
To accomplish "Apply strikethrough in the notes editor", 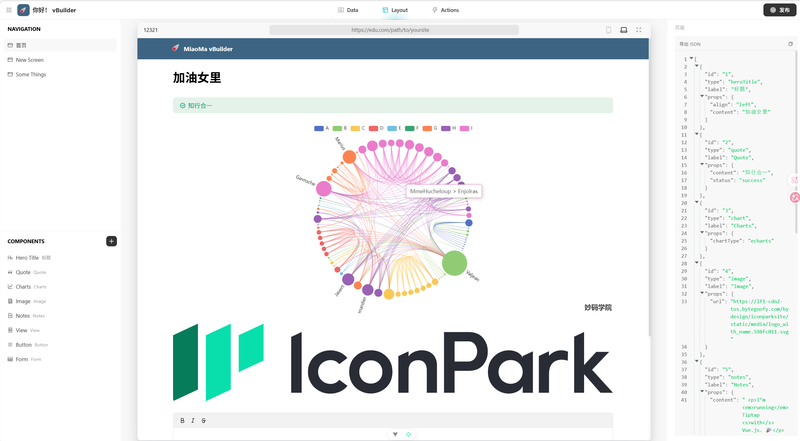I will tap(204, 421).
